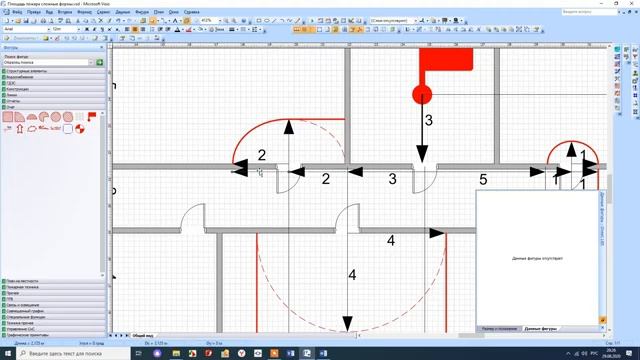Expand the Пожарная техника stencil
The image size is (640, 360).
[53, 287]
